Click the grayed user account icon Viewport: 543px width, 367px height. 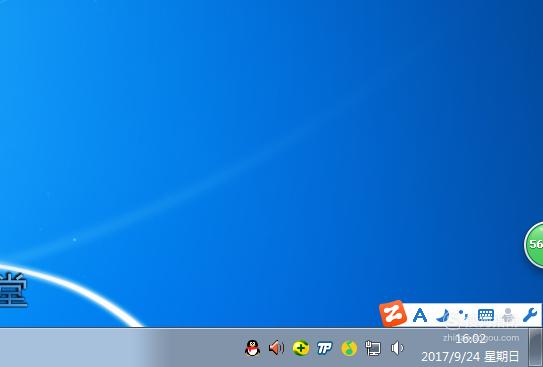point(508,315)
